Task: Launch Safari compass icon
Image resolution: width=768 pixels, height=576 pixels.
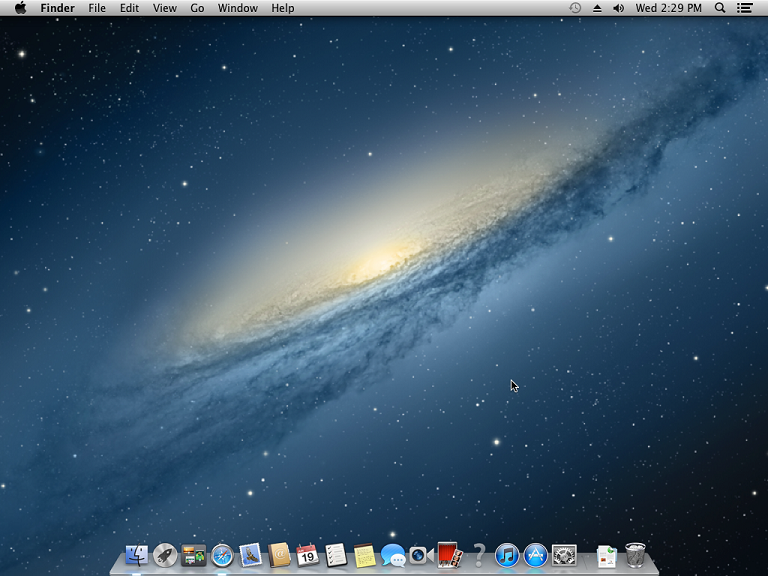Action: coord(222,555)
